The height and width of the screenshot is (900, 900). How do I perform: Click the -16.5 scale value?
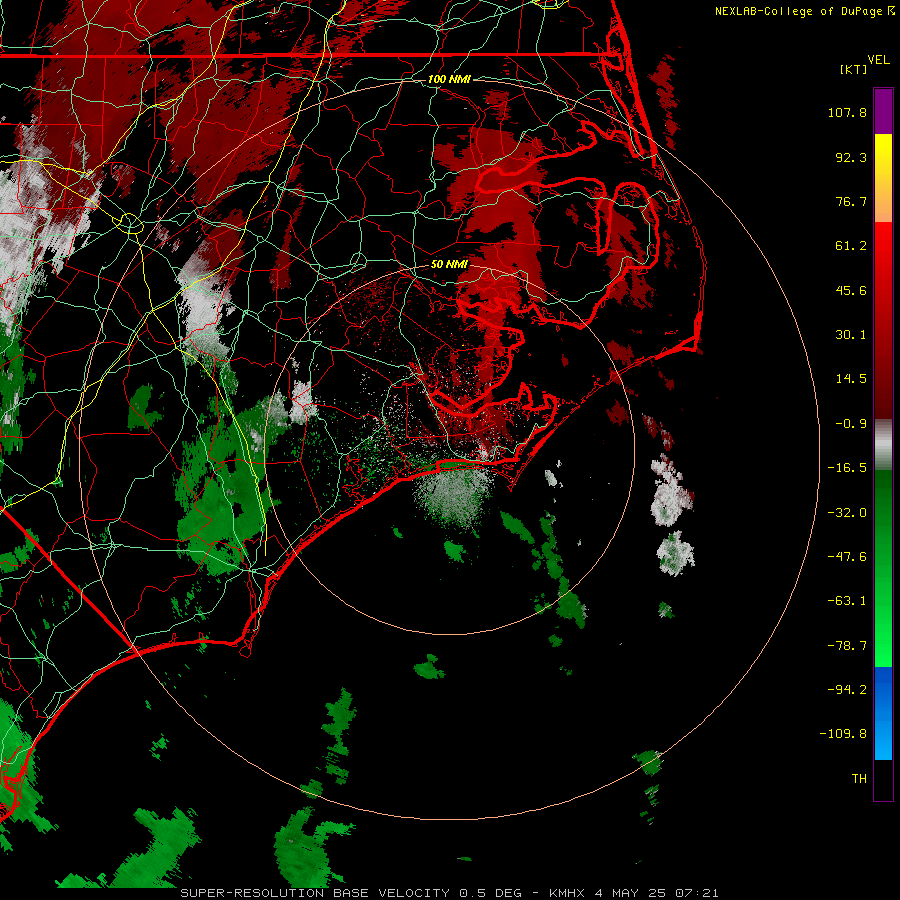tap(847, 468)
